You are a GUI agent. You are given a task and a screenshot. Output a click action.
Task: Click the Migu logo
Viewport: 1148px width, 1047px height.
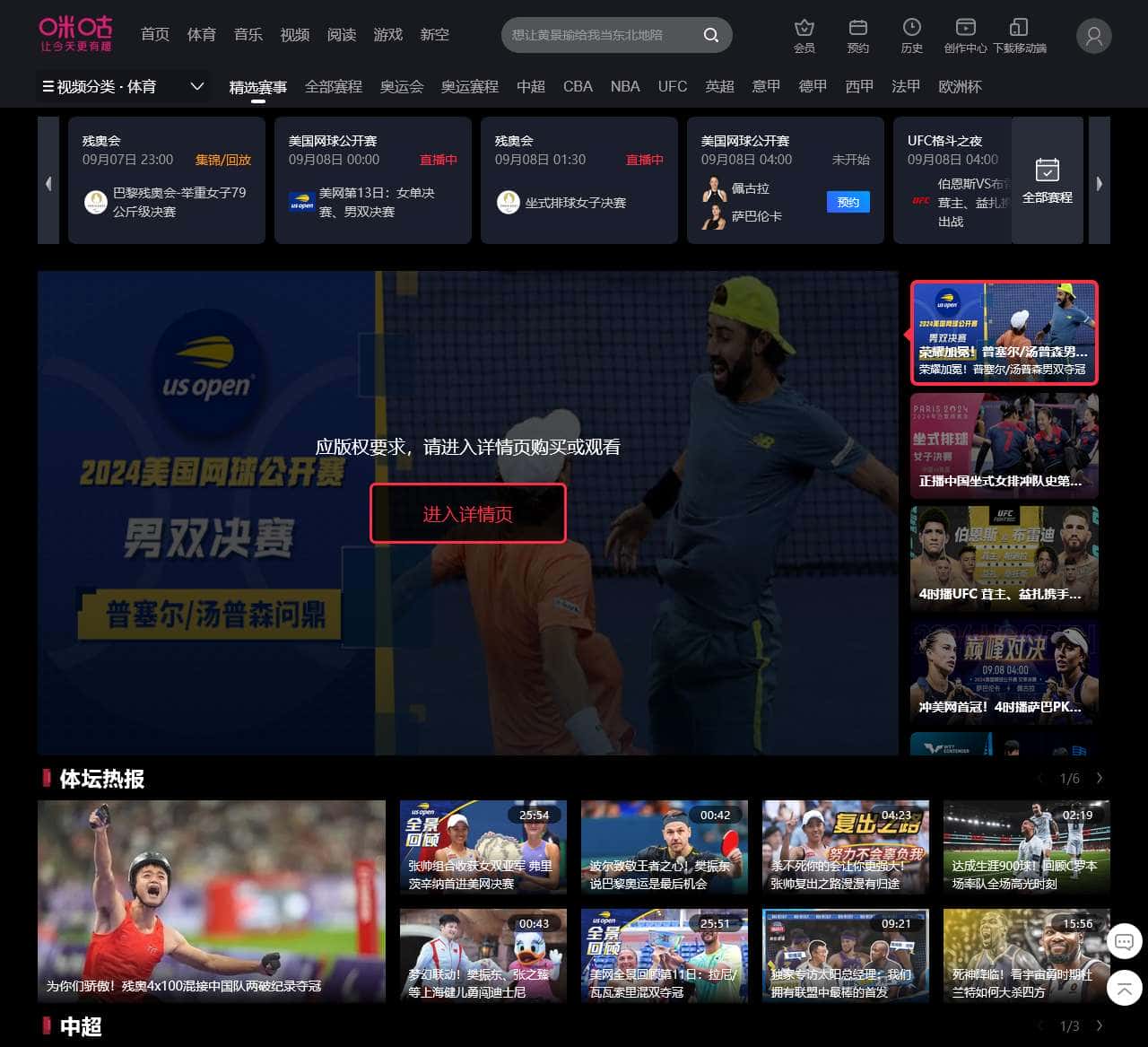tap(75, 33)
